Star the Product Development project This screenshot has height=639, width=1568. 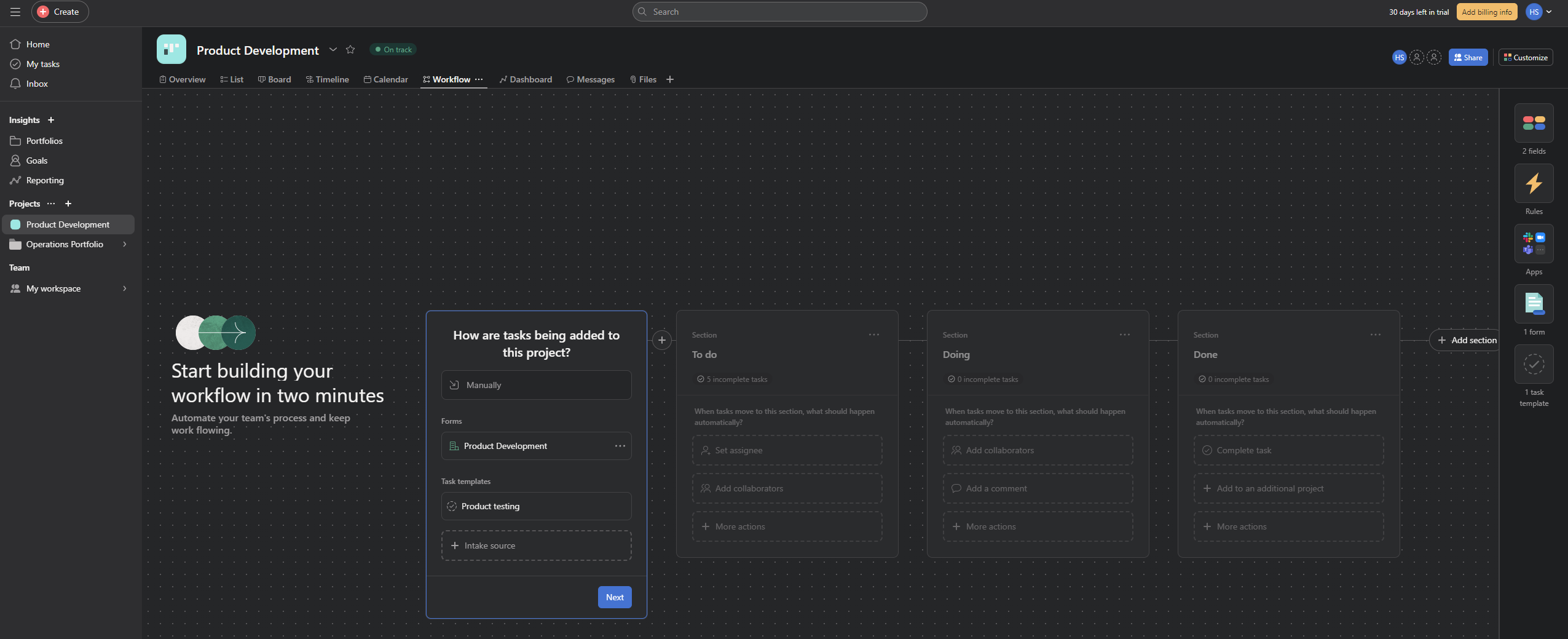(350, 50)
